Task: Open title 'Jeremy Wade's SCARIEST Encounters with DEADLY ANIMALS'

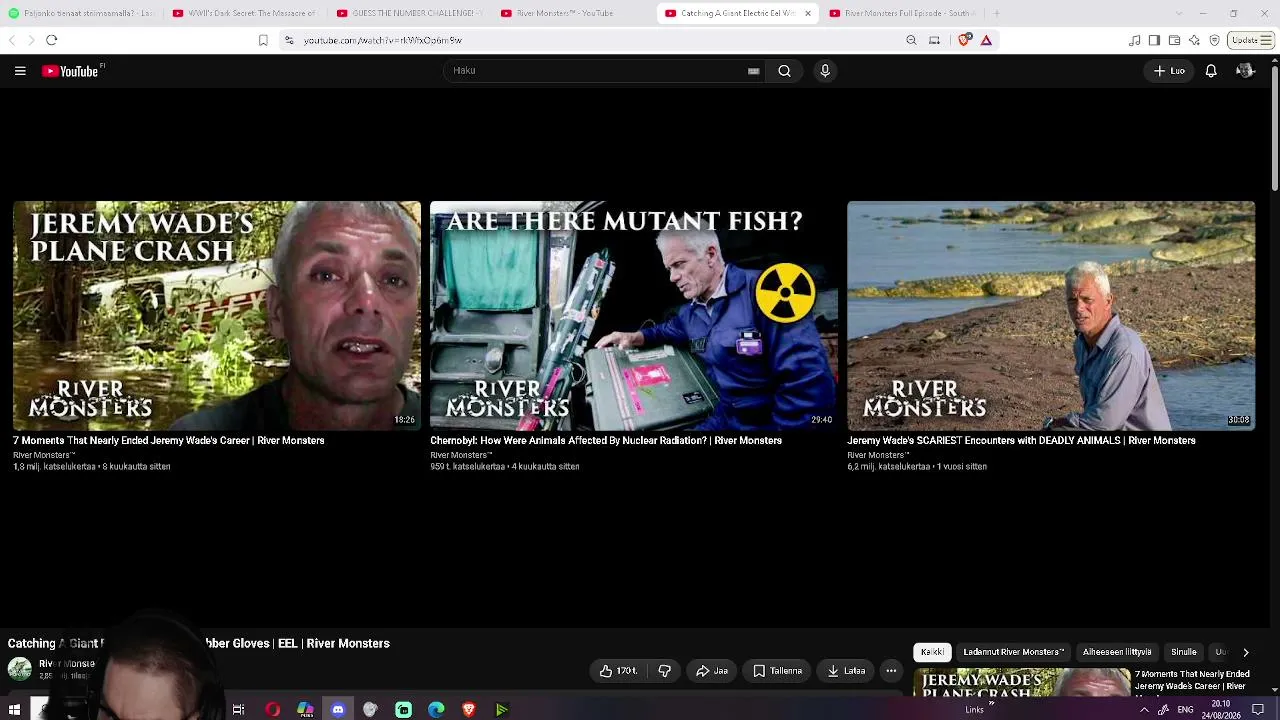Action: pos(1021,441)
